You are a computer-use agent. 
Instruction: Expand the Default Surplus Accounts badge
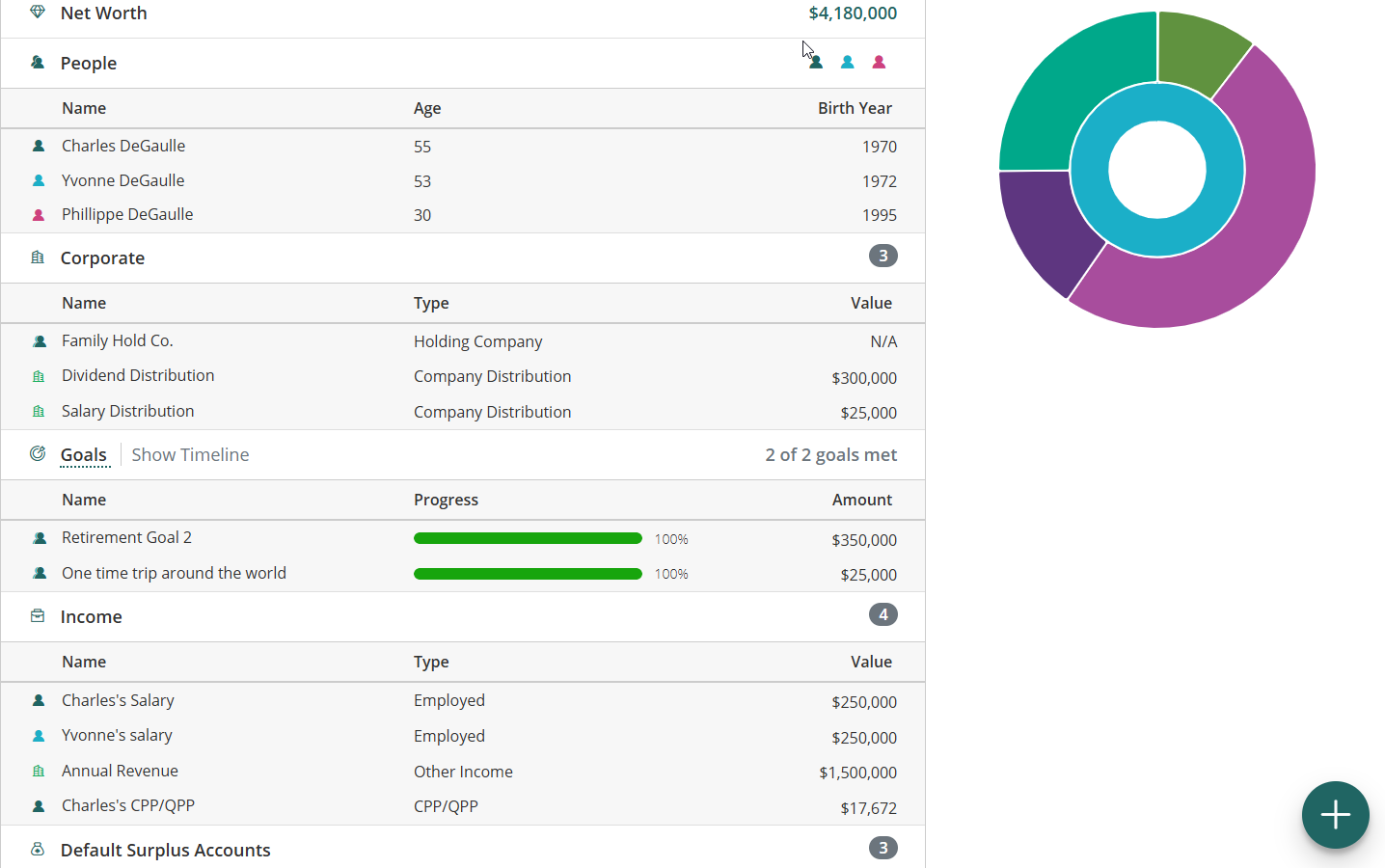pyautogui.click(x=883, y=849)
